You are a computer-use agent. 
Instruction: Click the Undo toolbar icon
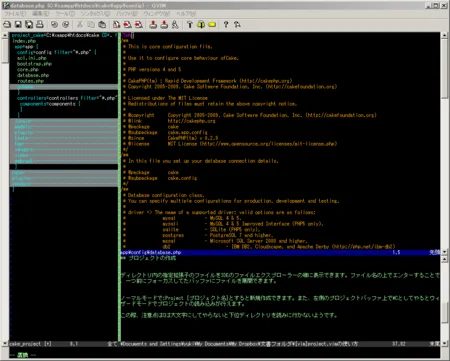[54, 24]
